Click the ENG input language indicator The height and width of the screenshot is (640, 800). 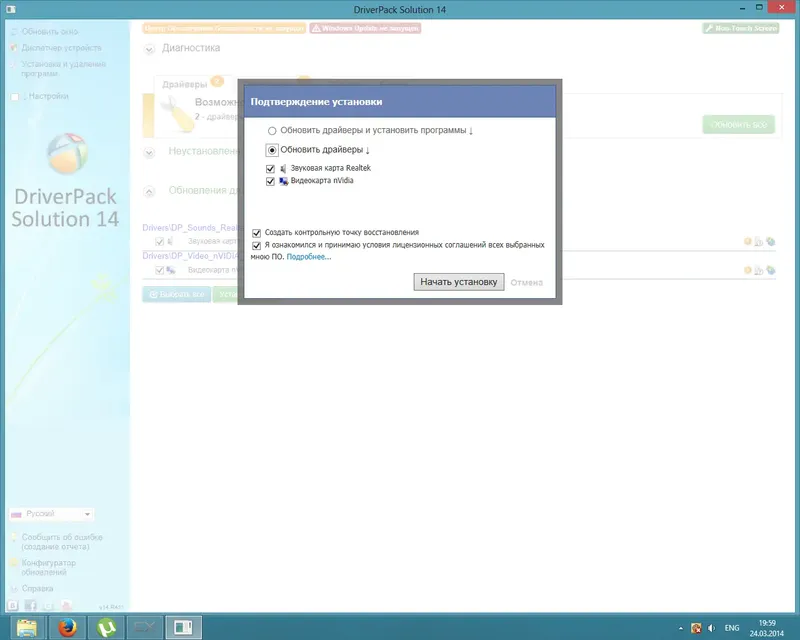[732, 628]
